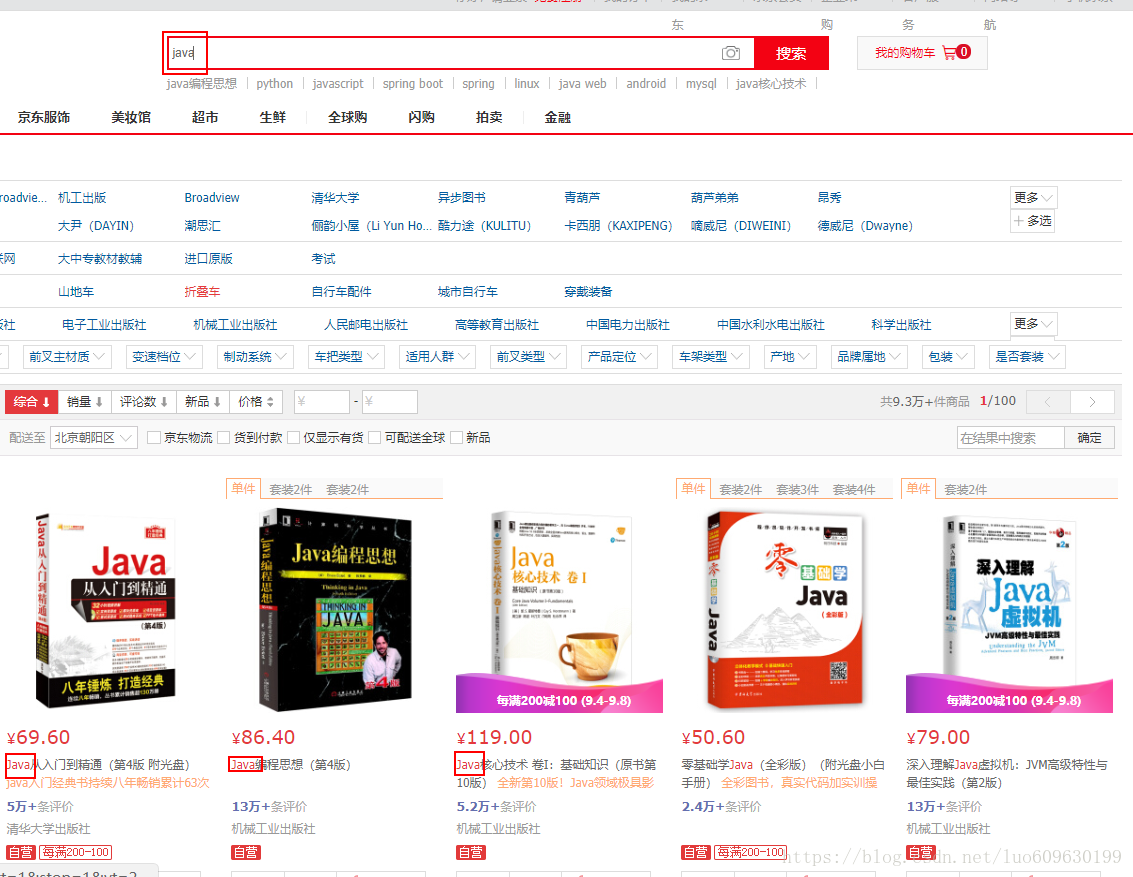Open 清华大学出版社 shop link
Image resolution: width=1133 pixels, height=877 pixels.
point(48,829)
